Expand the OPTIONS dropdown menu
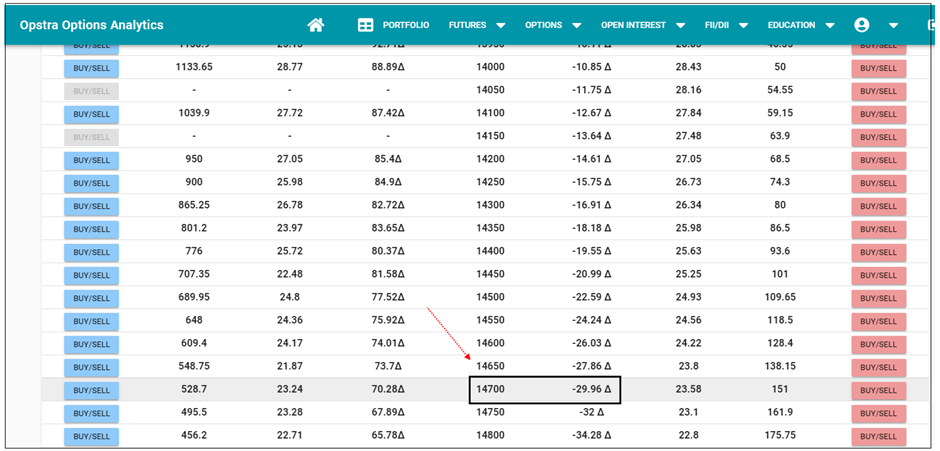 point(553,25)
